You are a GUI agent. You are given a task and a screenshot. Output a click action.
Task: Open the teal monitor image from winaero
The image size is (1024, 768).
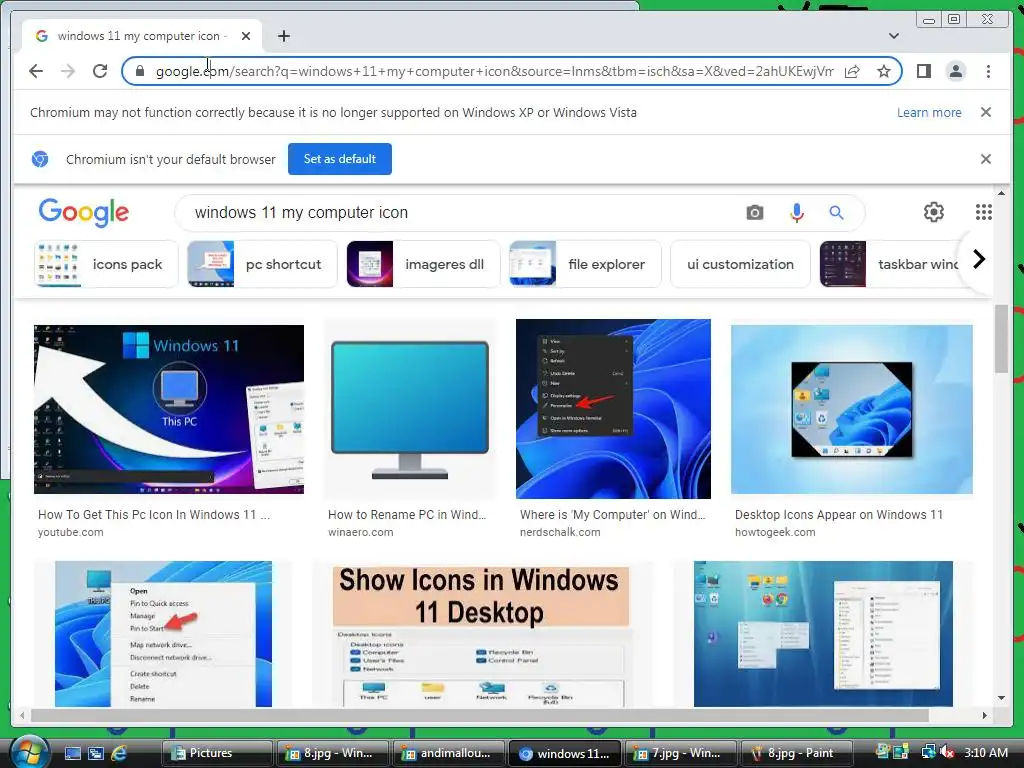(410, 409)
